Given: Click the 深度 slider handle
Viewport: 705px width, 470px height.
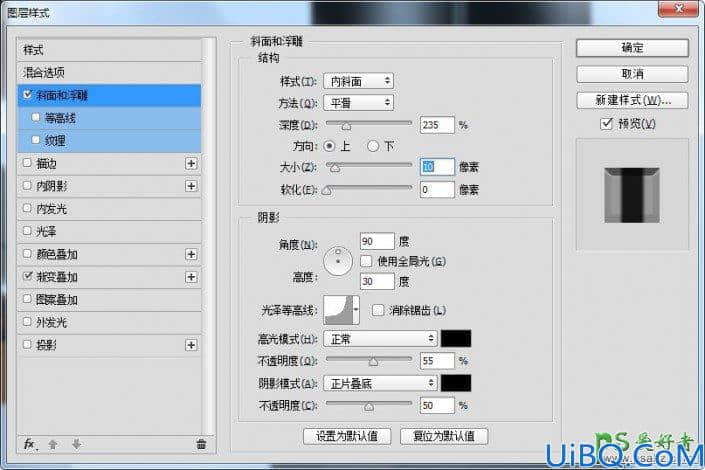Looking at the screenshot, I should coord(346,126).
